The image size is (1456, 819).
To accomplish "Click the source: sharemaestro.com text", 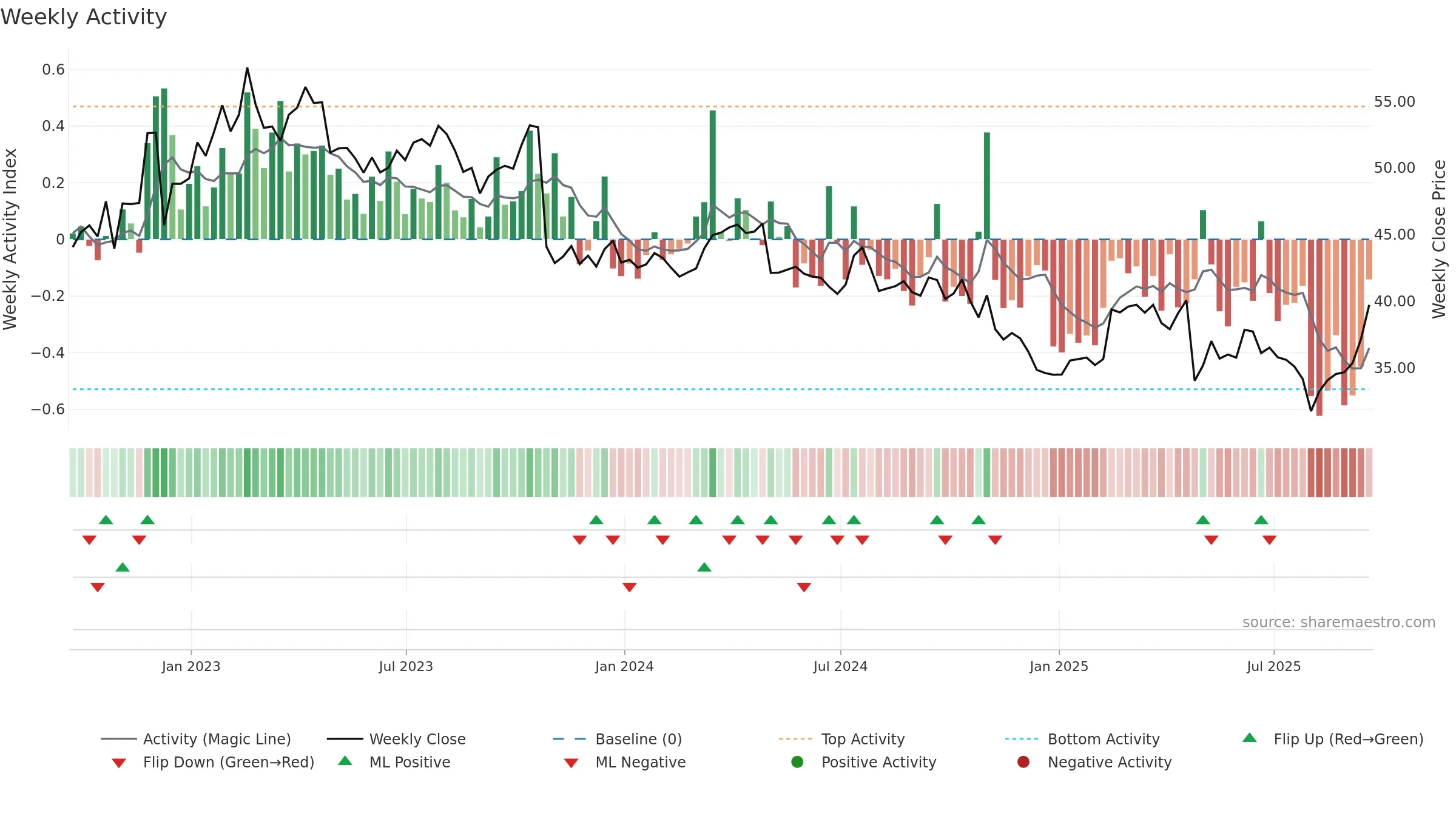I will point(1339,622).
